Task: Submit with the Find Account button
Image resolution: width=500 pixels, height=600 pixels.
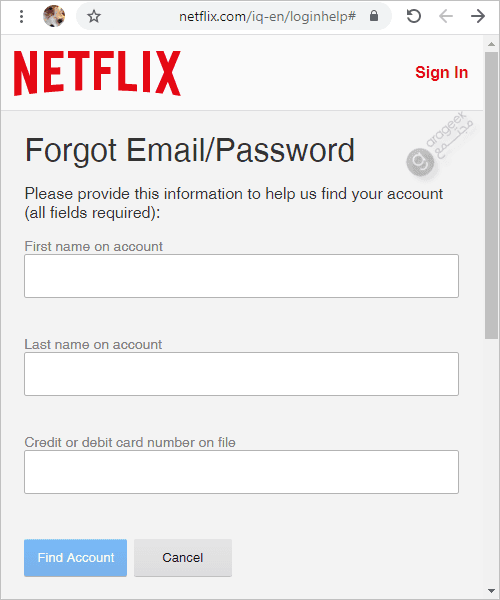Action: pyautogui.click(x=75, y=558)
